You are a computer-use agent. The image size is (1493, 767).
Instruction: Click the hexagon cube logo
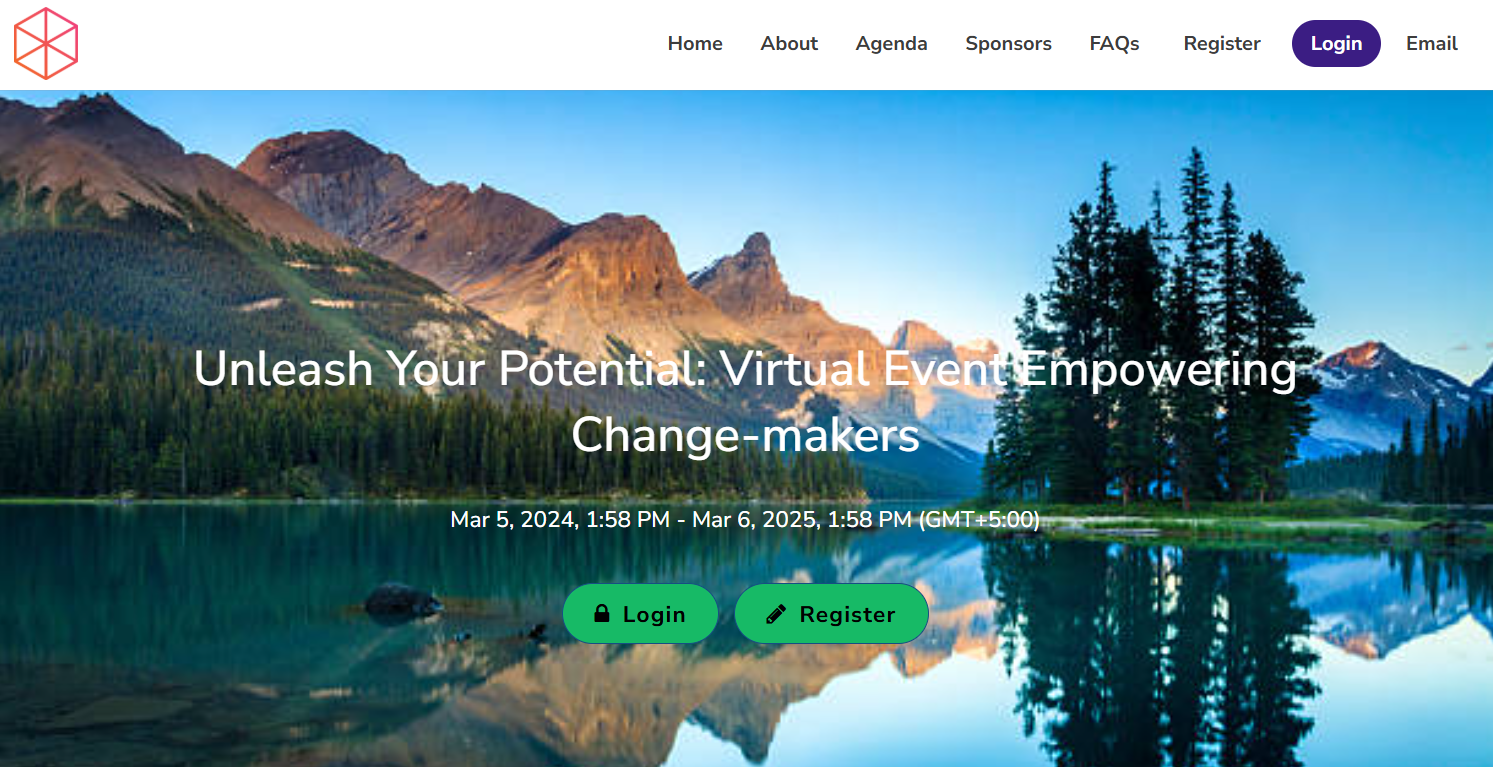pyautogui.click(x=46, y=43)
